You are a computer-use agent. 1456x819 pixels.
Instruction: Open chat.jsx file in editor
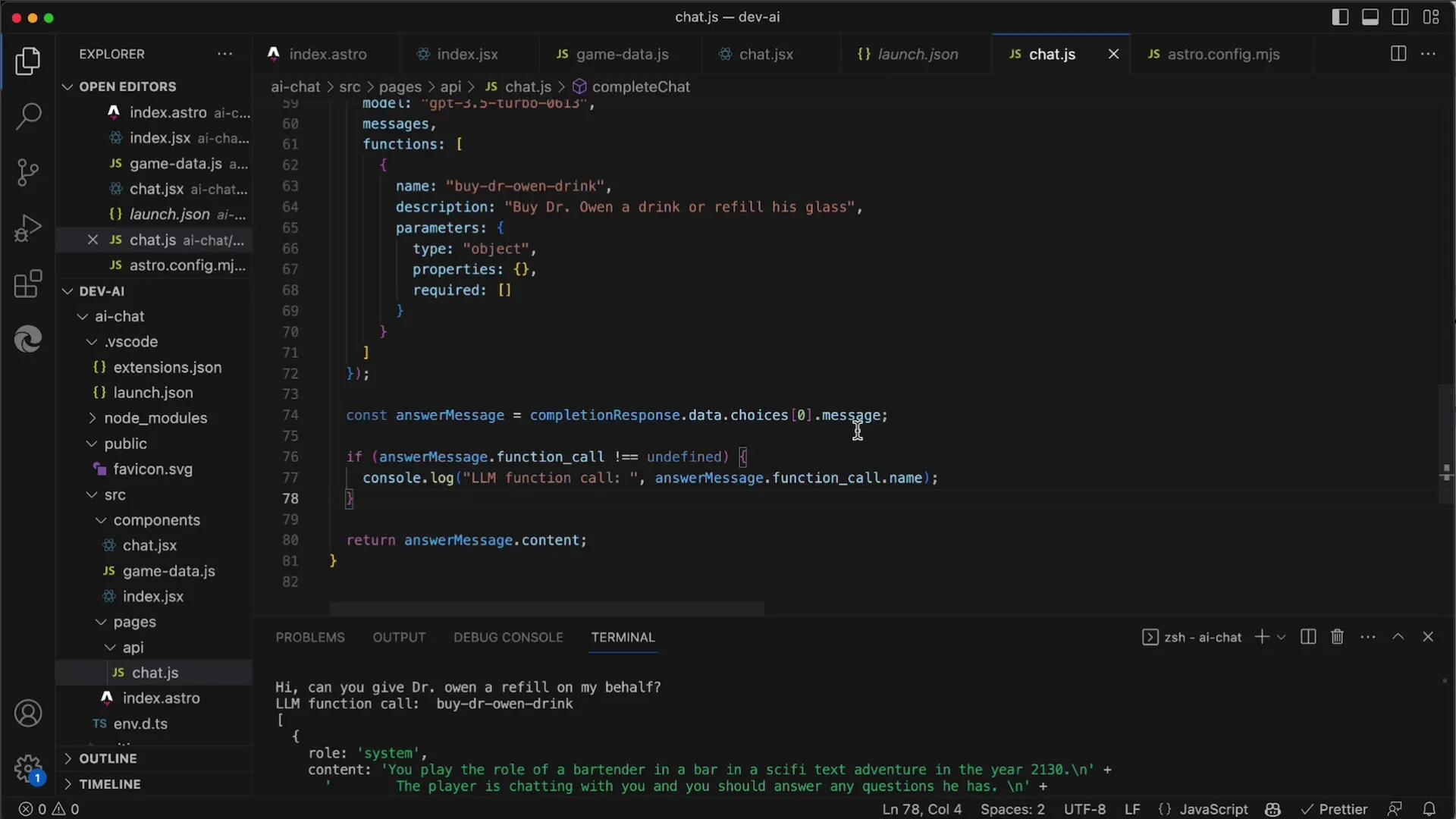766,54
